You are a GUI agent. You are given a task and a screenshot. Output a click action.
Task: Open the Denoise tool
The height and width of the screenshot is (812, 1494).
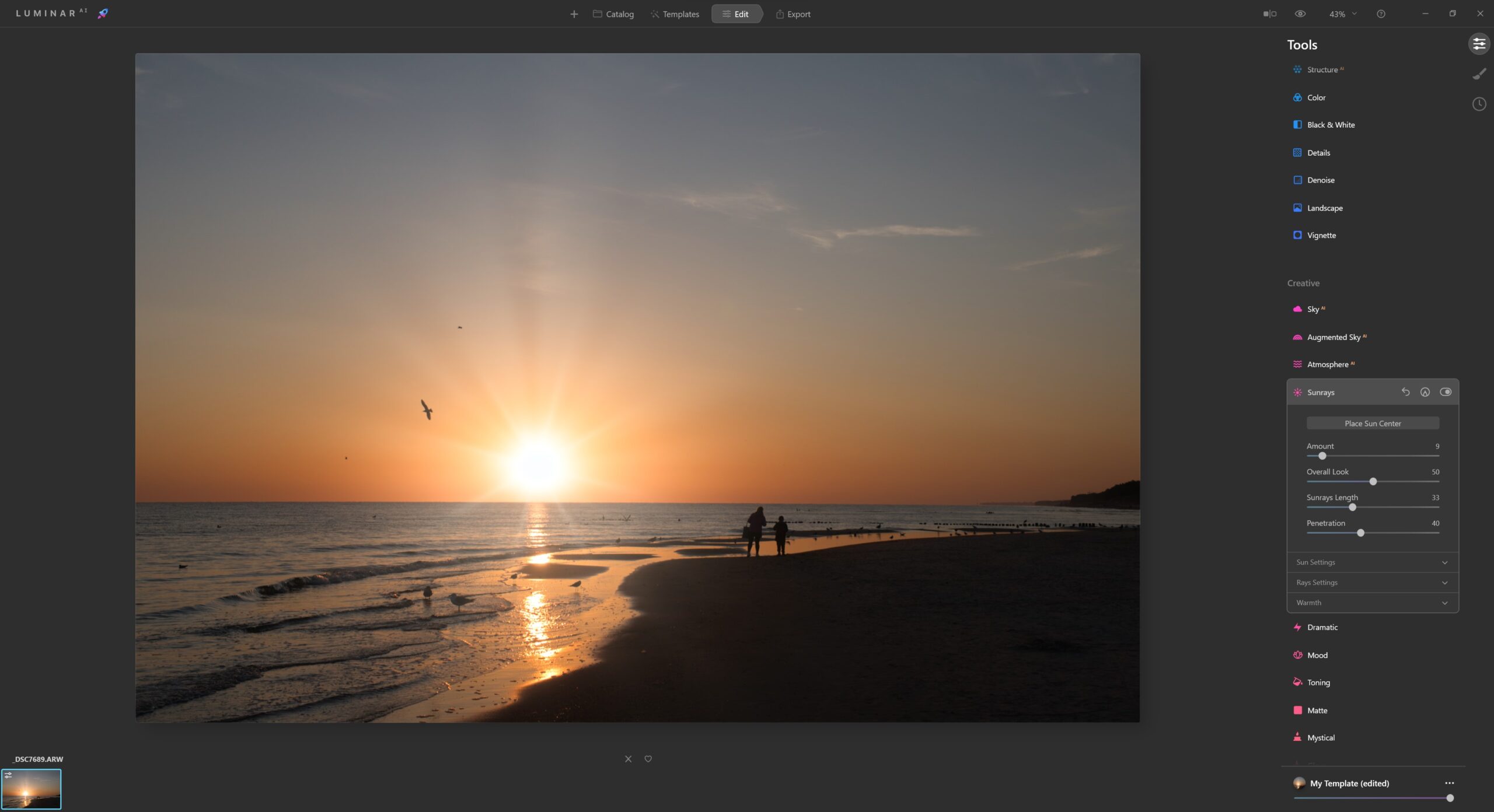pos(1314,180)
